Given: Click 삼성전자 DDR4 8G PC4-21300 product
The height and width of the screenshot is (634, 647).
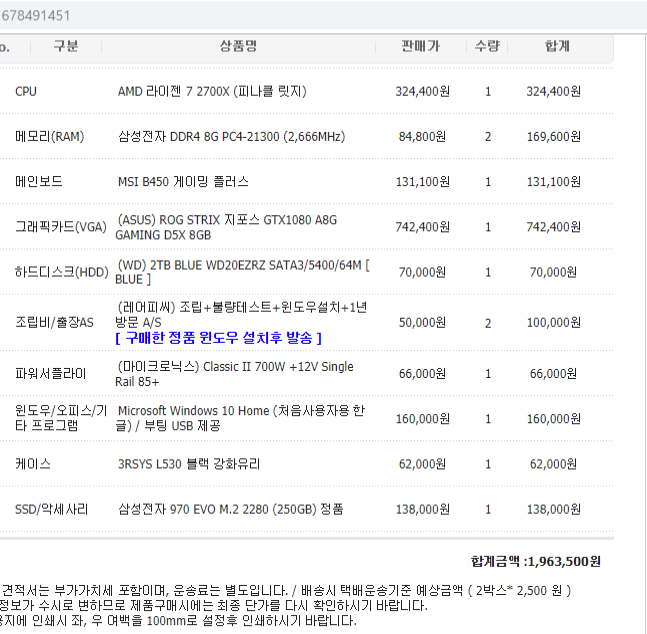Looking at the screenshot, I should (231, 137).
